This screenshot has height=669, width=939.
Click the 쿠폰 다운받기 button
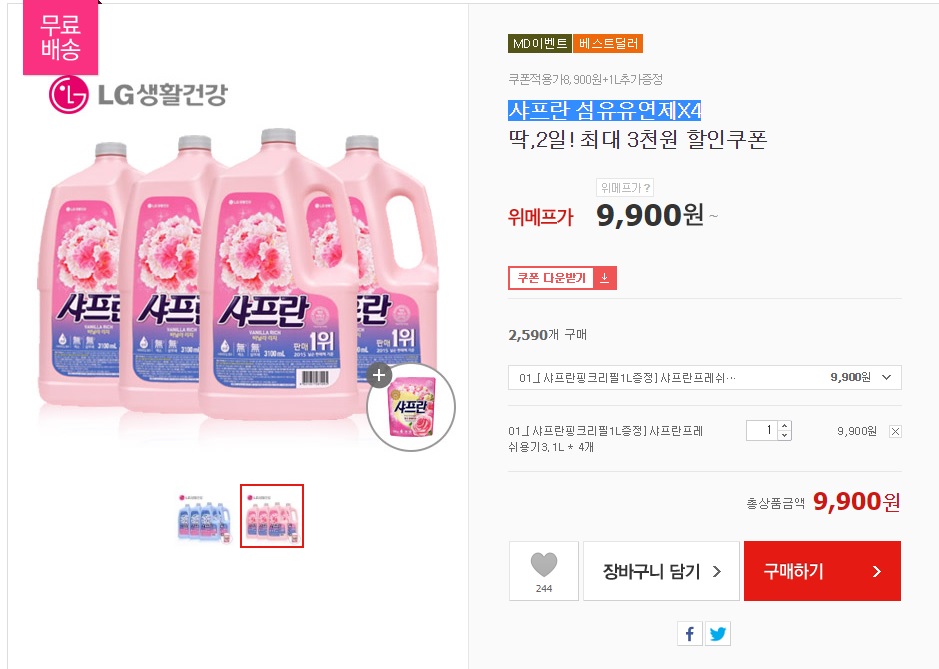point(552,278)
